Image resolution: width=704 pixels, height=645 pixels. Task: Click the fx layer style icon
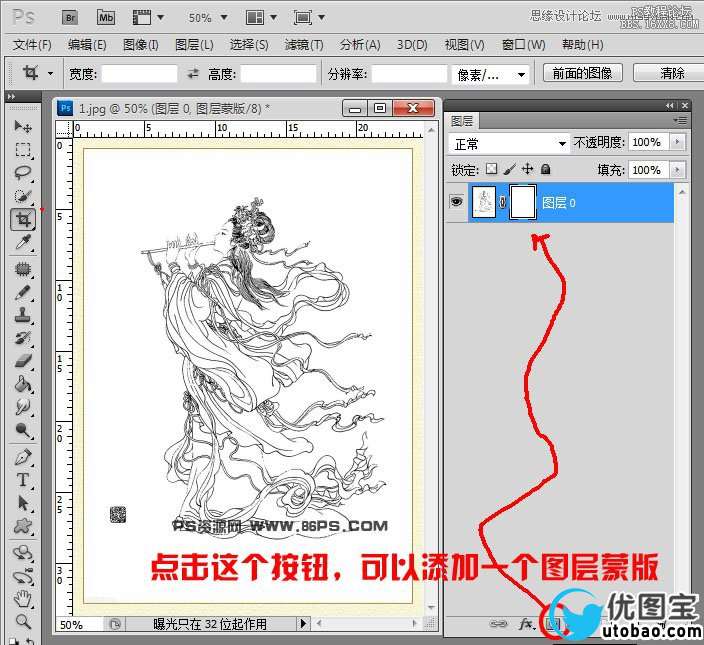coord(526,624)
